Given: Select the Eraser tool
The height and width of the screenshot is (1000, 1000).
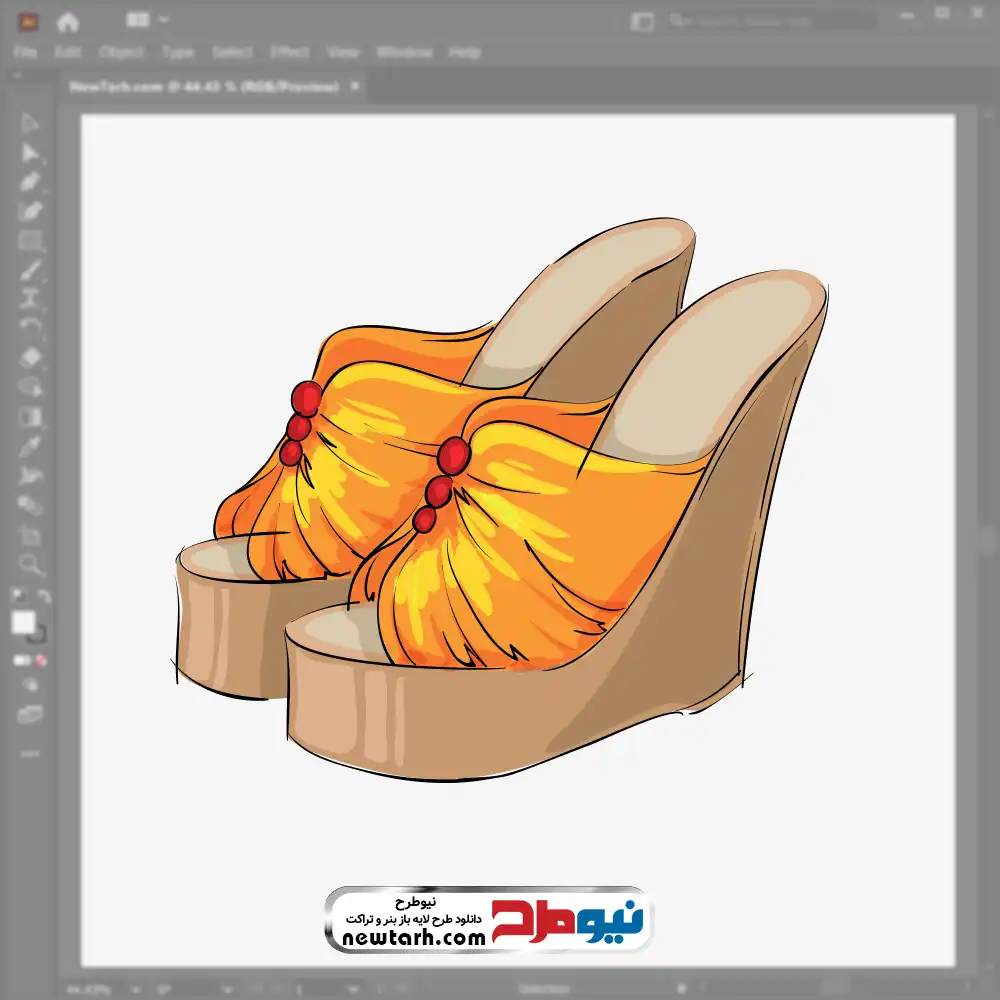Looking at the screenshot, I should tap(30, 357).
